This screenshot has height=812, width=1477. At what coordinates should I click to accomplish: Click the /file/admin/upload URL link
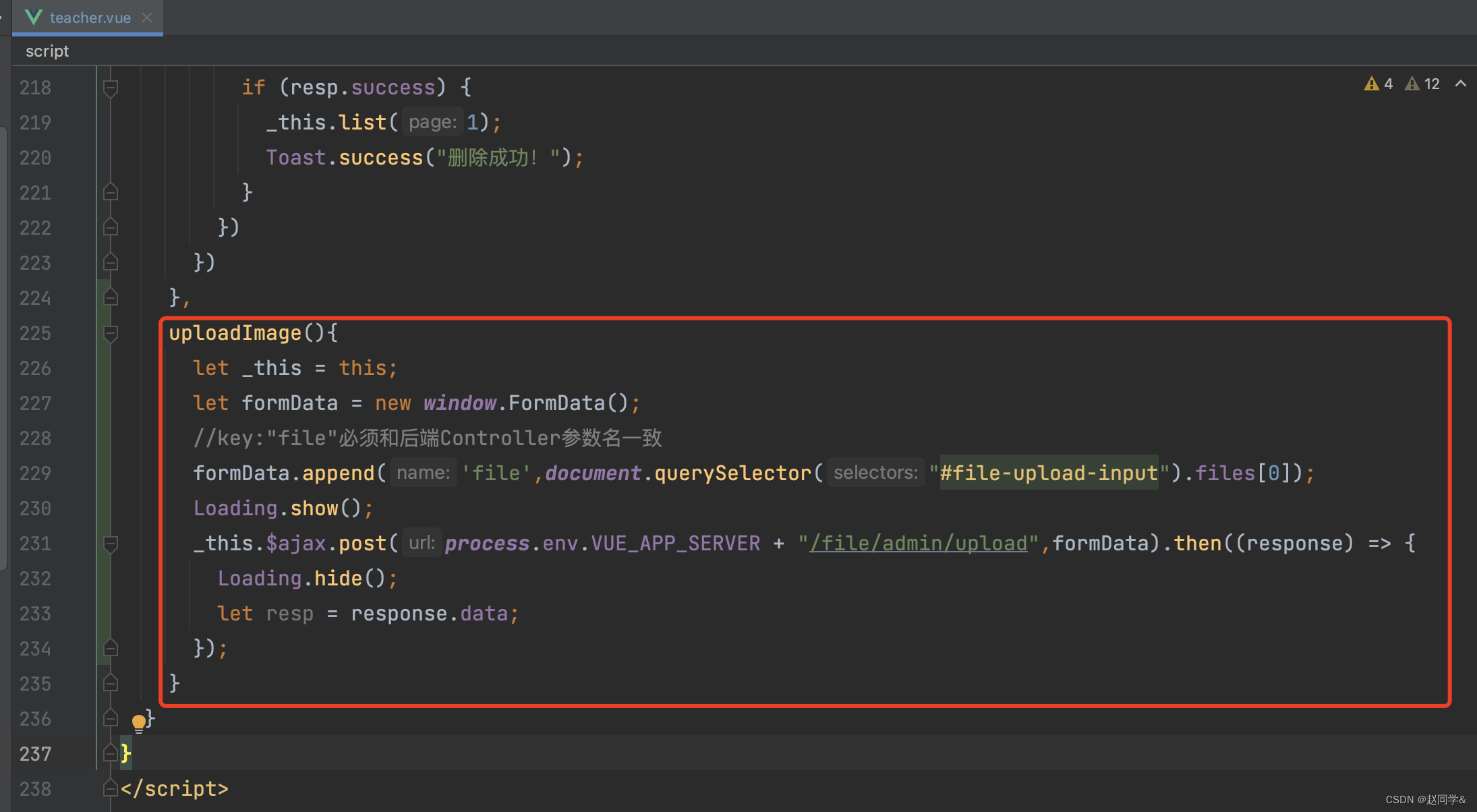coord(918,543)
